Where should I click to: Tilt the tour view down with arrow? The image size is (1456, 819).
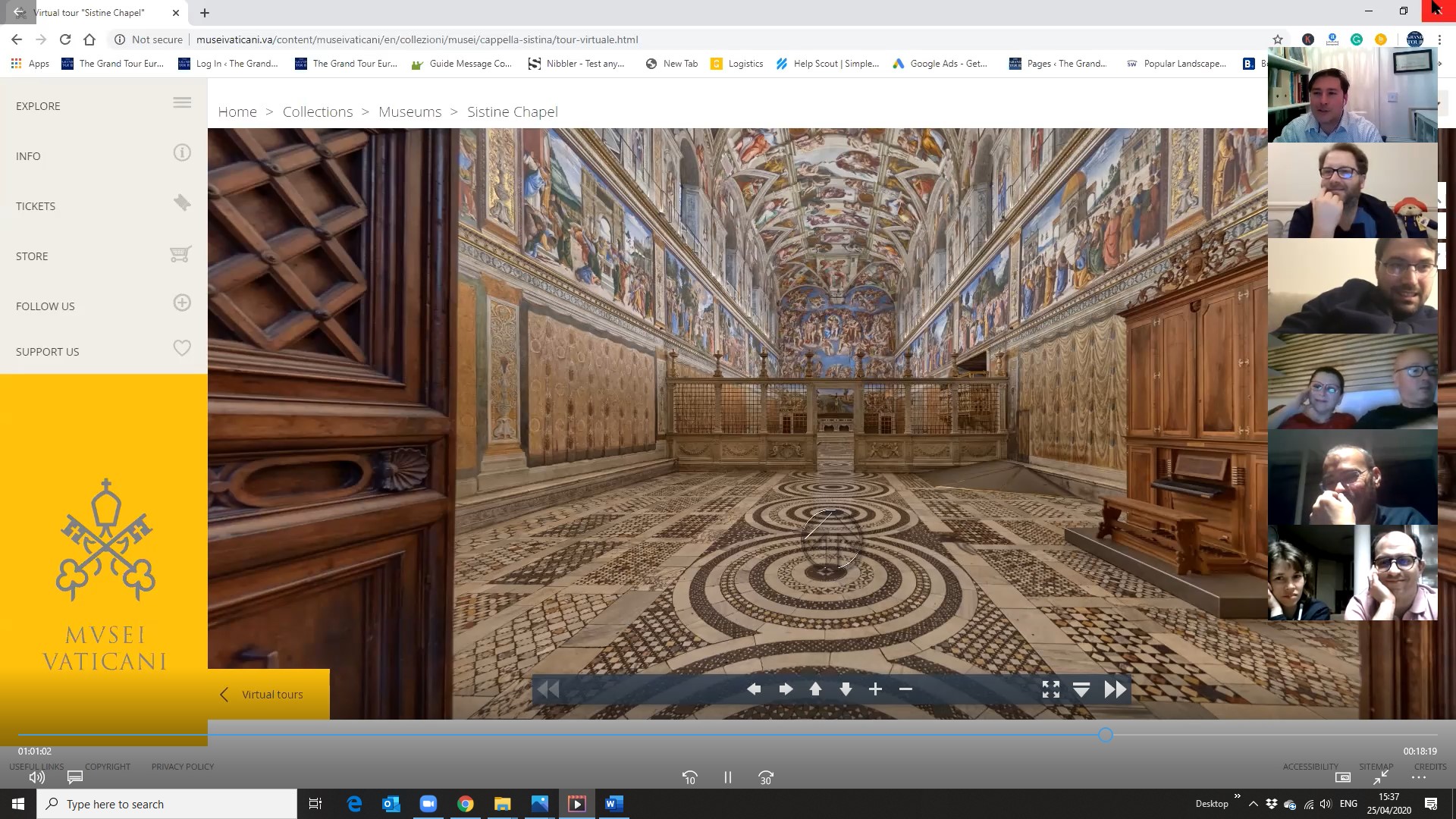click(846, 689)
